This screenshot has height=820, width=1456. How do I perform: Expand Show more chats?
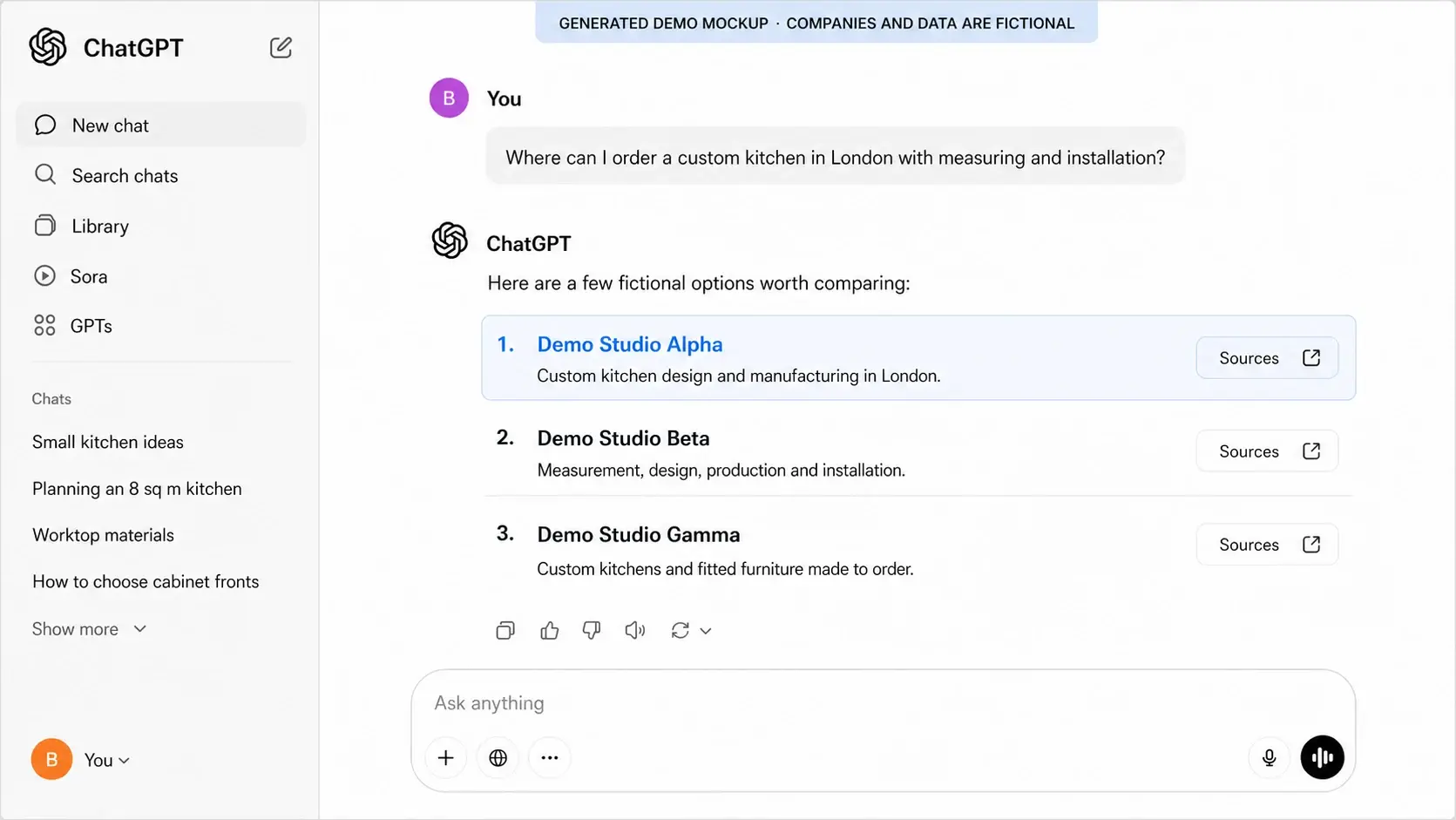click(x=89, y=629)
